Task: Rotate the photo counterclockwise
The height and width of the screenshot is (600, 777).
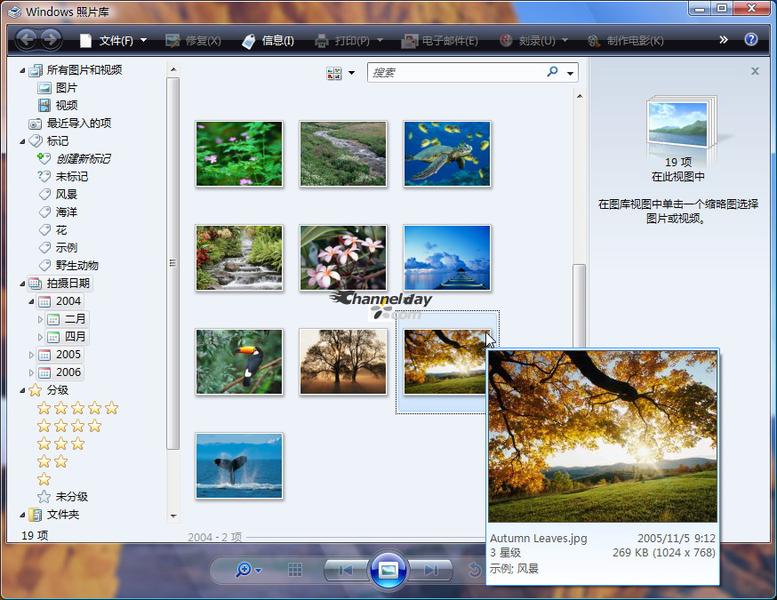Action: coord(474,570)
